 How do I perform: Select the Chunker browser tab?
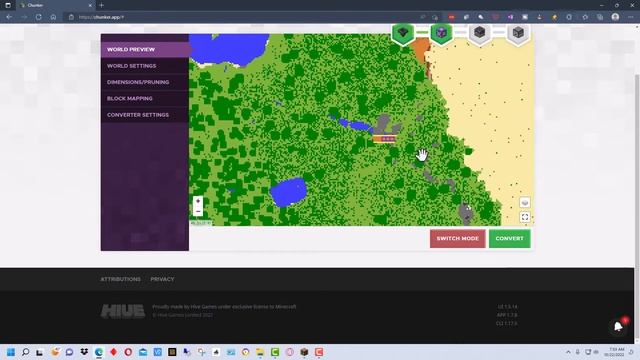pyautogui.click(x=55, y=5)
